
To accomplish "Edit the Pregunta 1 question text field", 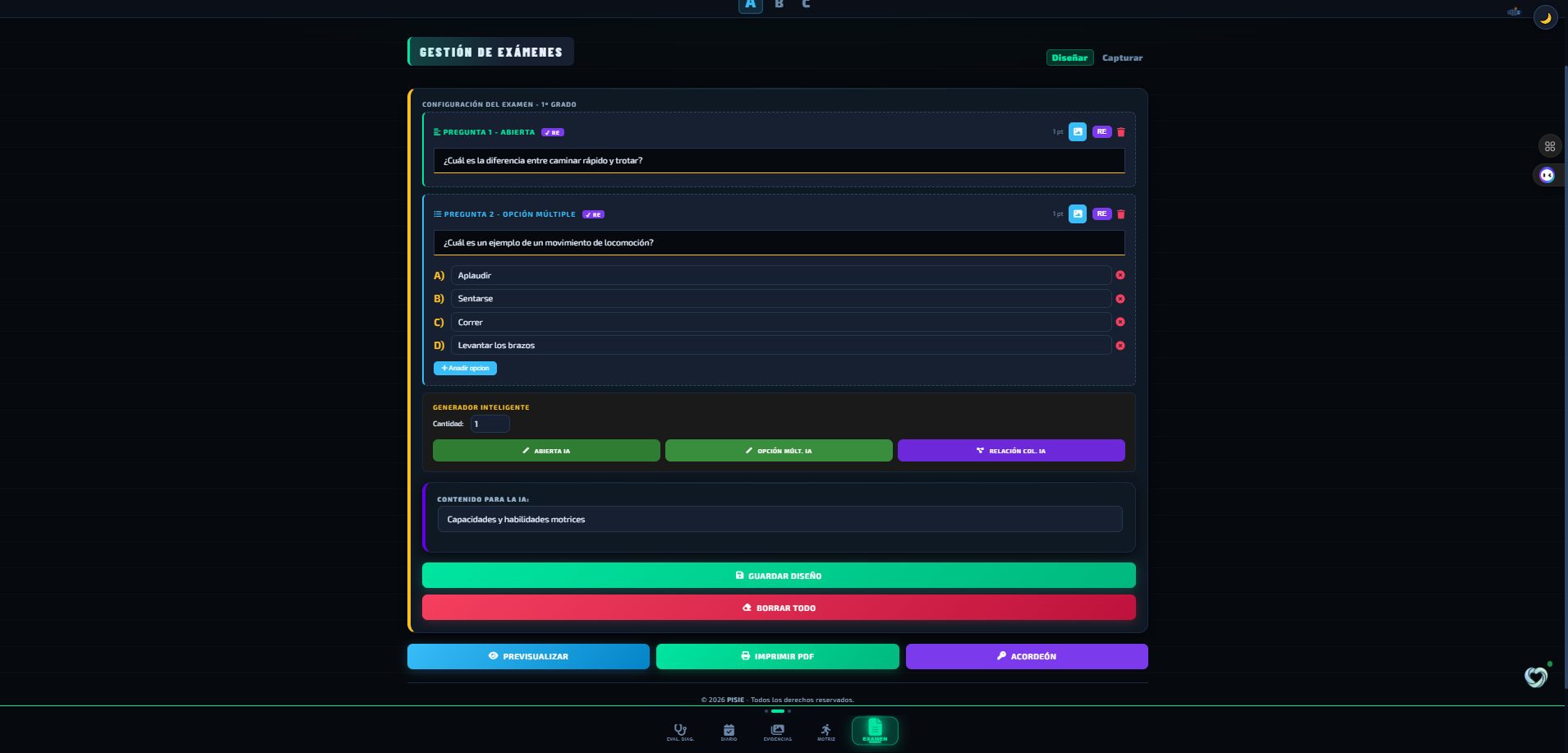I will pos(779,161).
